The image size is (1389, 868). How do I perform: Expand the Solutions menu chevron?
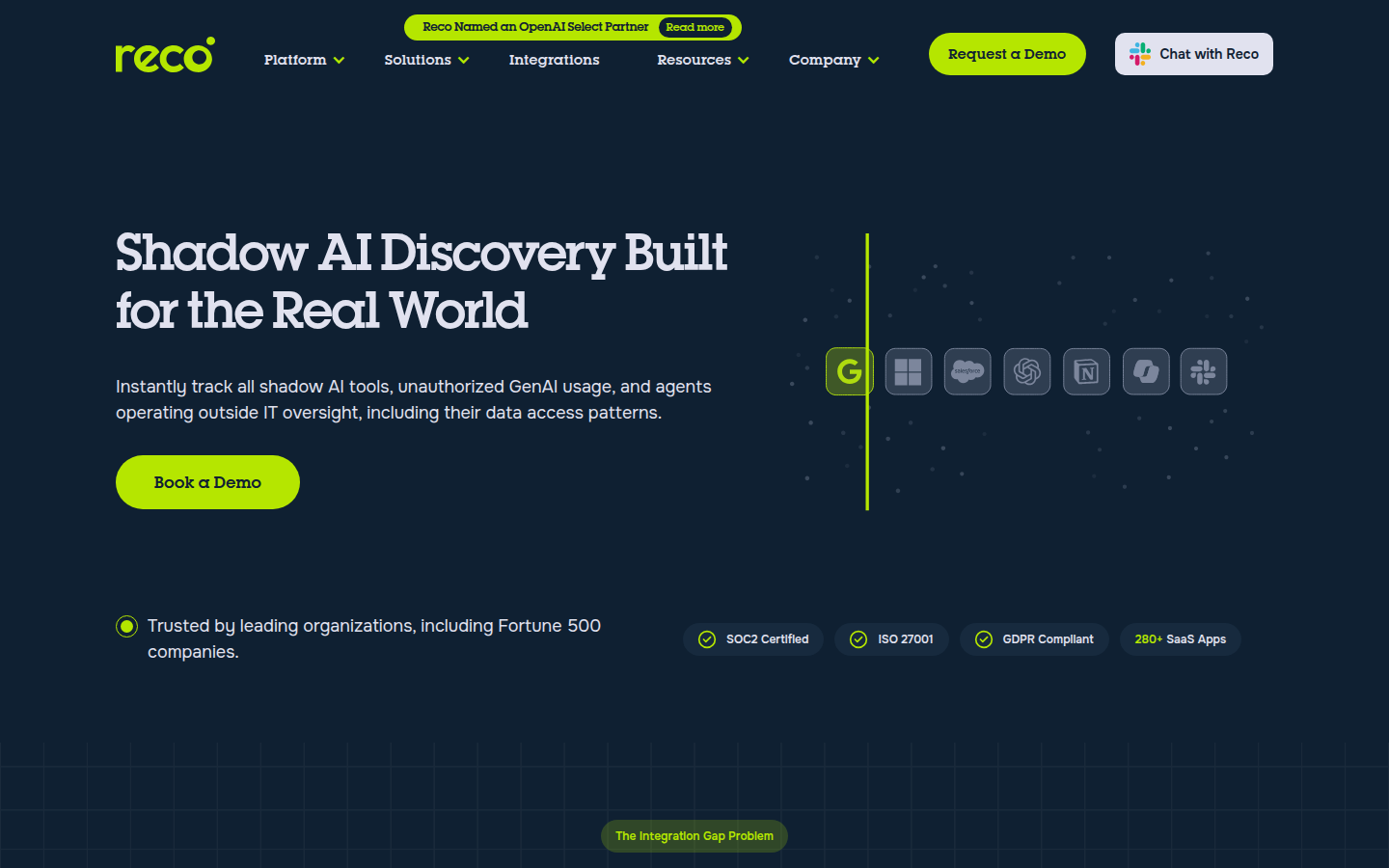pyautogui.click(x=463, y=61)
